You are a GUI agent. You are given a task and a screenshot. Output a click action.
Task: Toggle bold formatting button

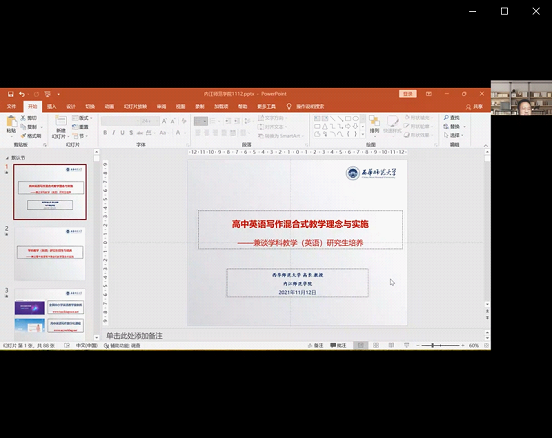105,133
